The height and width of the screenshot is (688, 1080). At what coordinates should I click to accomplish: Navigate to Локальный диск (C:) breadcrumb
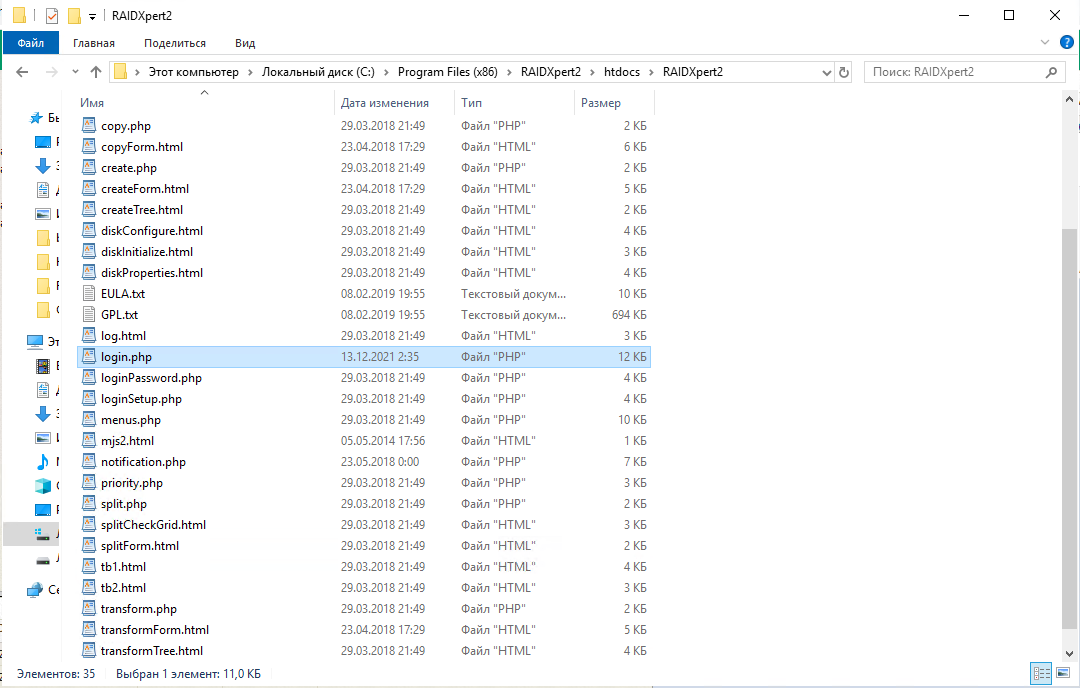coord(318,72)
